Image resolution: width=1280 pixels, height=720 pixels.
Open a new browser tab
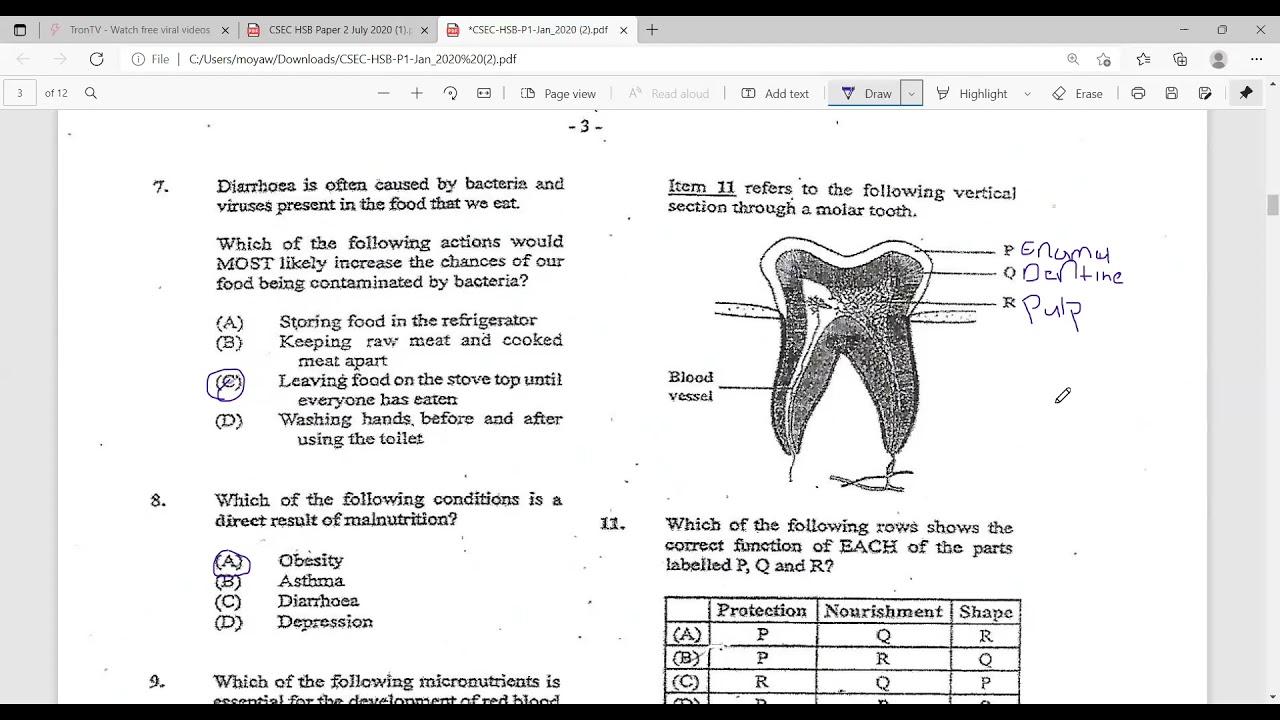[652, 30]
